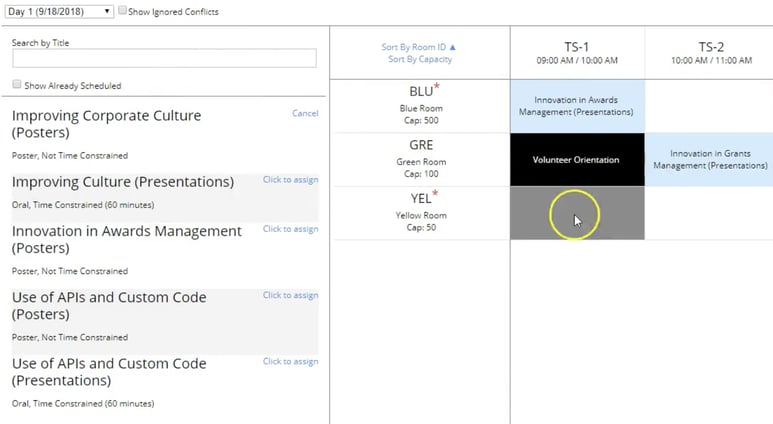Viewport: 773px width, 424px height.
Task: Select the BLU Blue Room row
Action: (420, 105)
